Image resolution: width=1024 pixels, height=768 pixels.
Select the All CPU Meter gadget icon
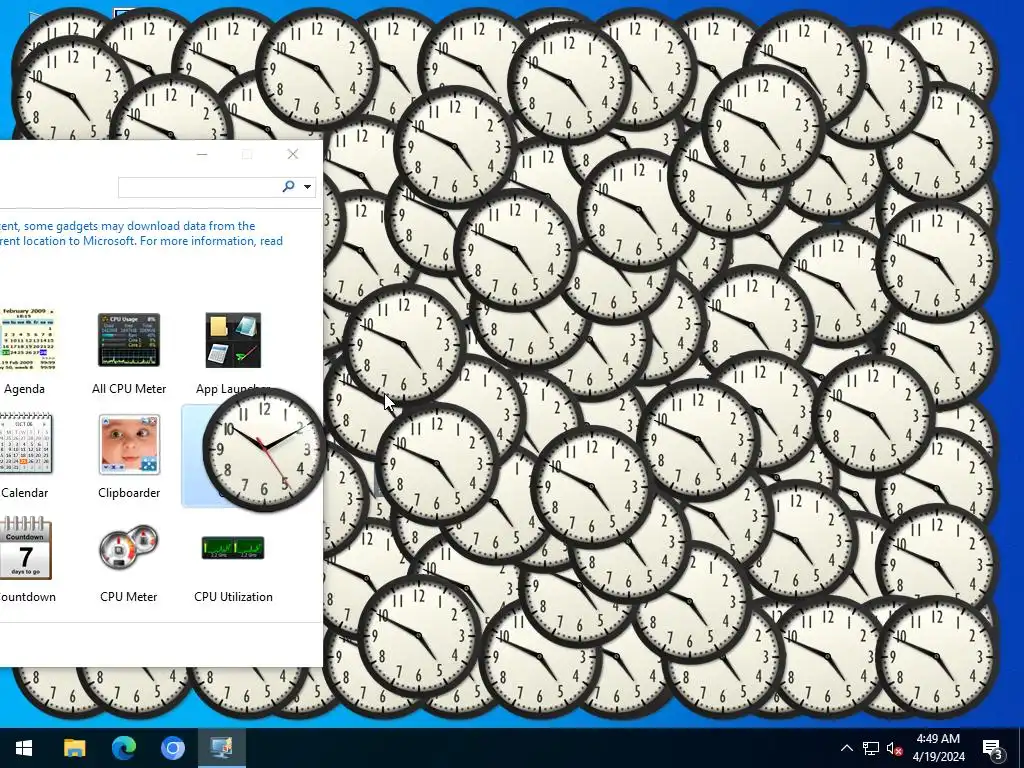(129, 340)
